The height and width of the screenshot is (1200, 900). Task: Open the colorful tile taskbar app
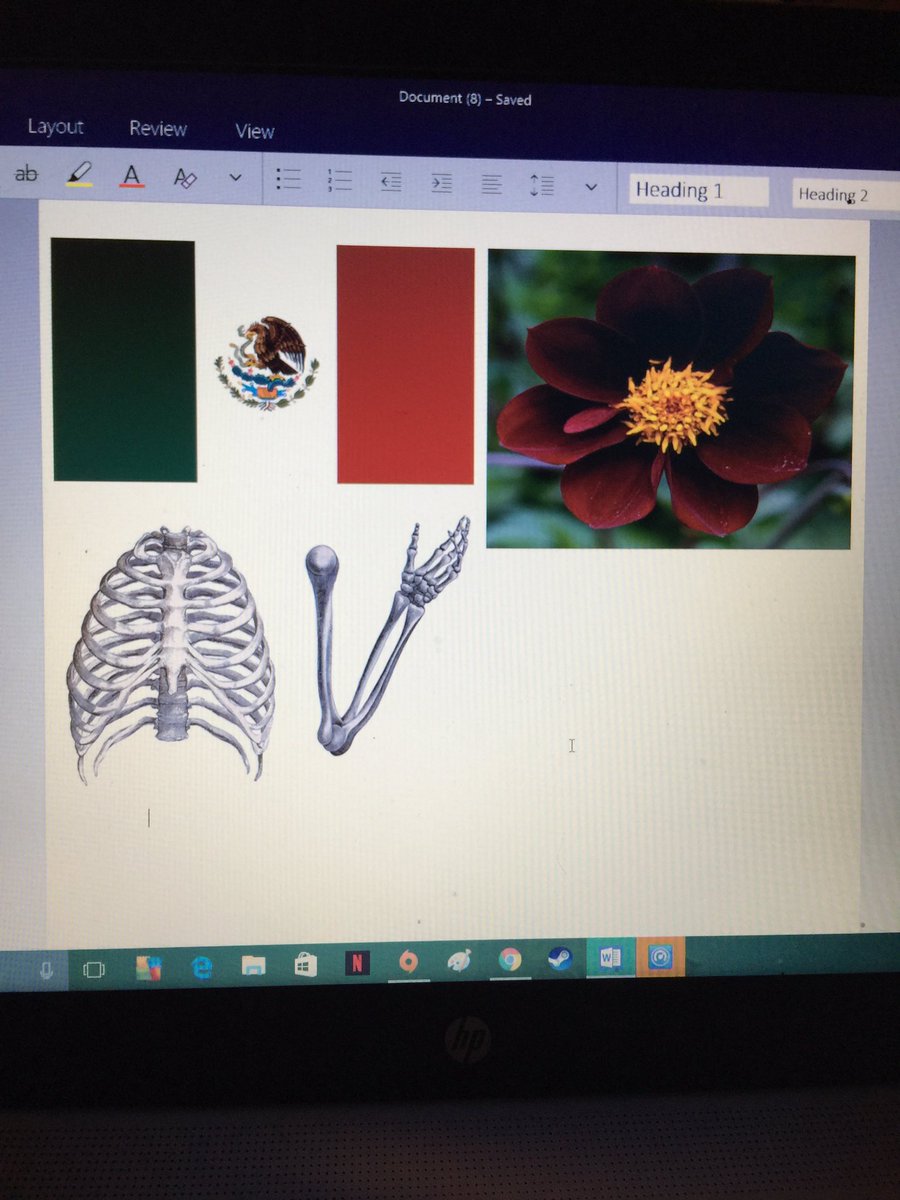point(148,968)
